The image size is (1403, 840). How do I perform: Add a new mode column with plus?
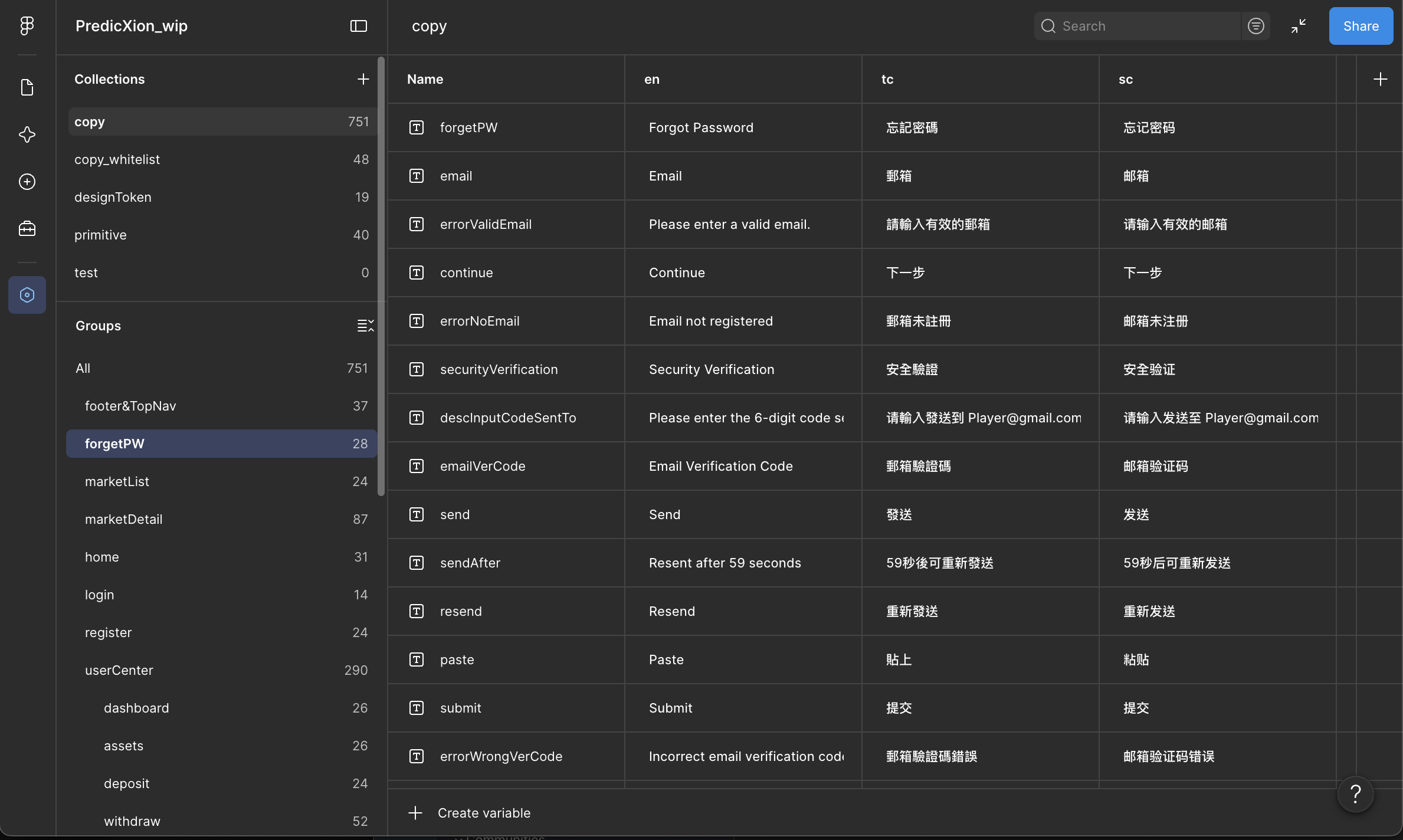tap(1380, 79)
